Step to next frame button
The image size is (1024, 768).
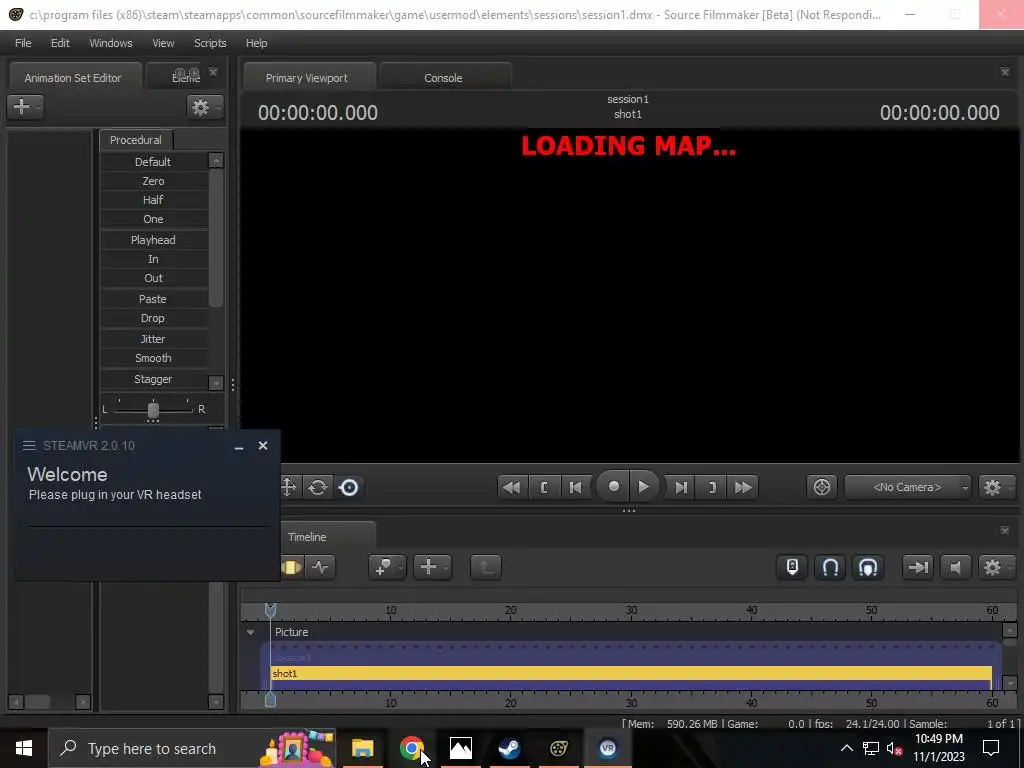680,487
